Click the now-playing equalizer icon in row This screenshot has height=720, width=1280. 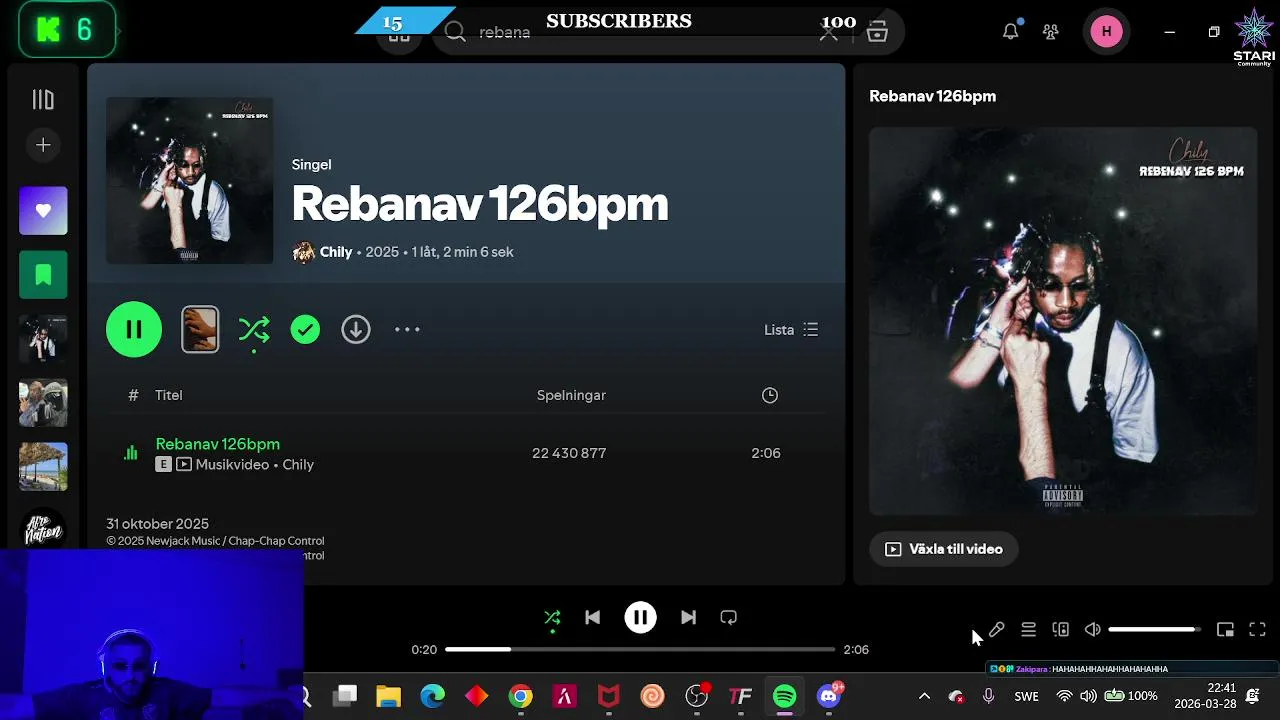(131, 453)
